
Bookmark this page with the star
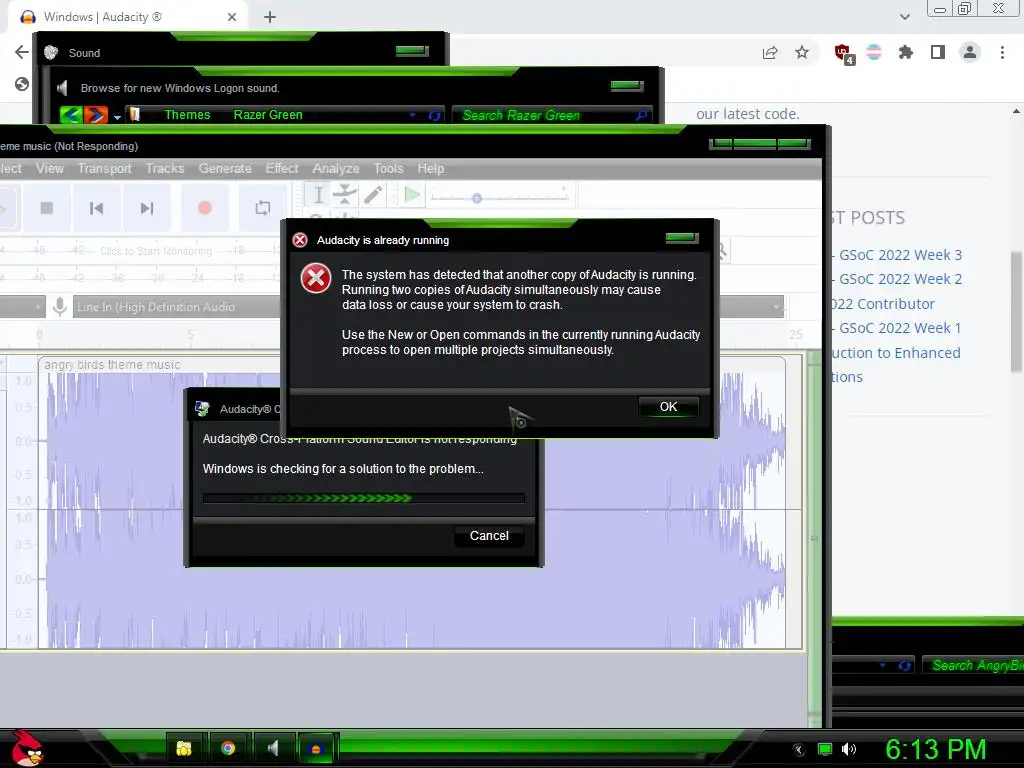tap(802, 52)
